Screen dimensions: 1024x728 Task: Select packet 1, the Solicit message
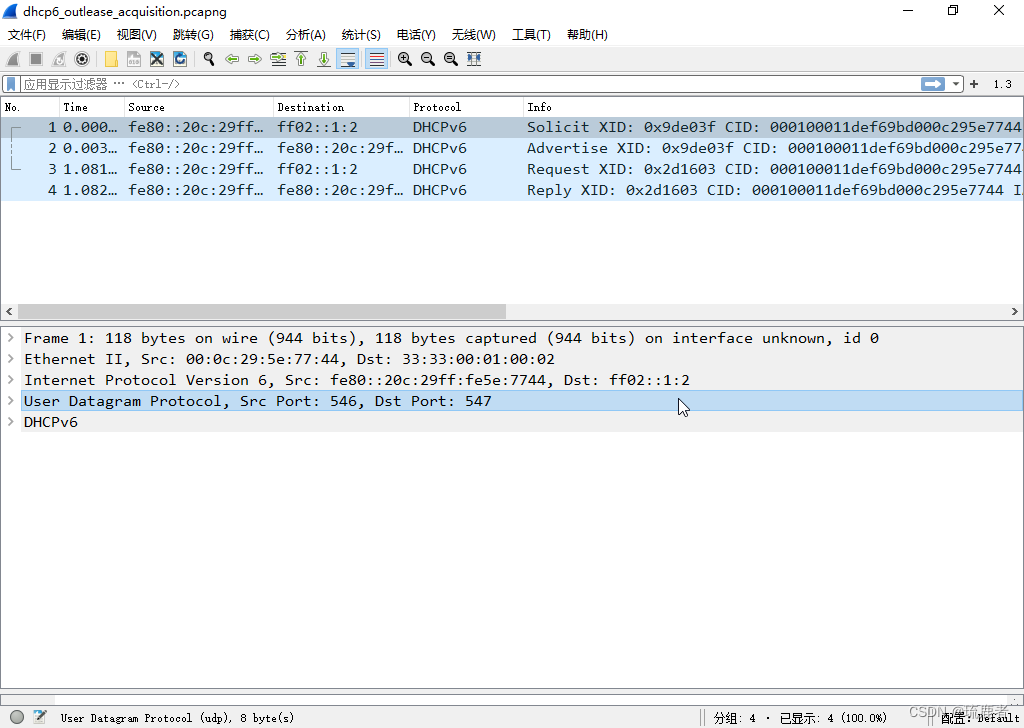click(x=512, y=127)
